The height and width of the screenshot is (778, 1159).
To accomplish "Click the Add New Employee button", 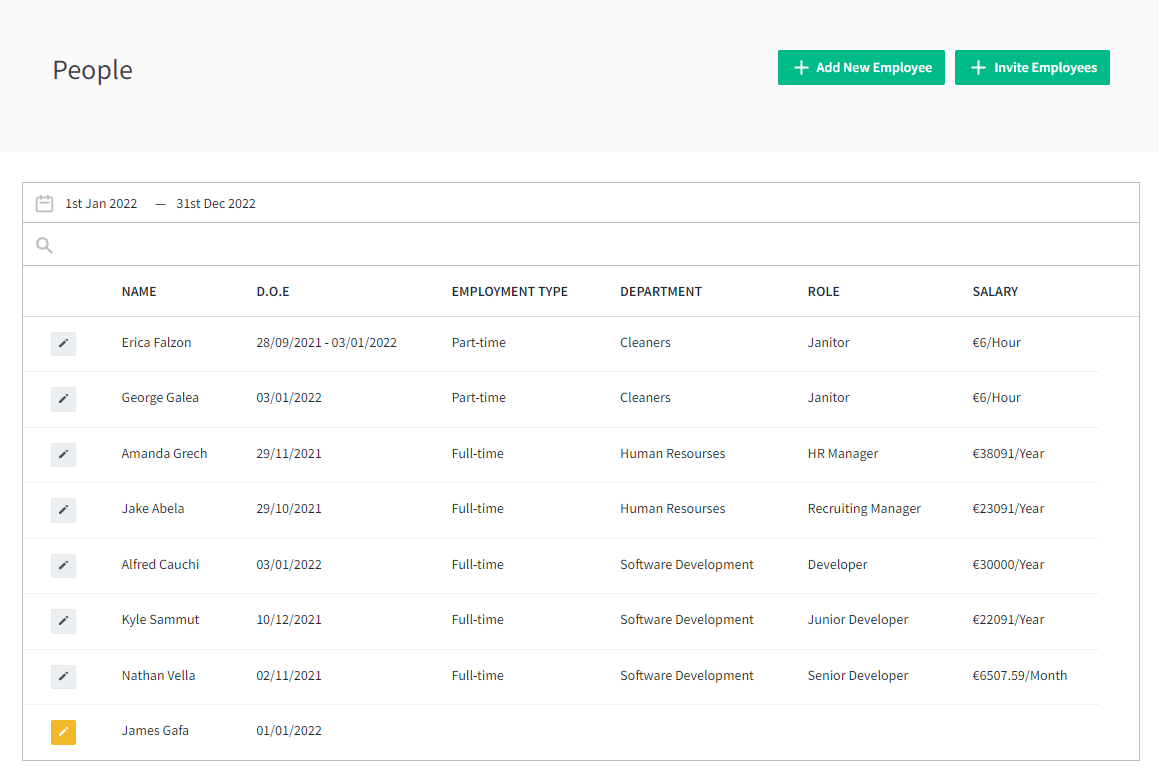I will (x=861, y=67).
